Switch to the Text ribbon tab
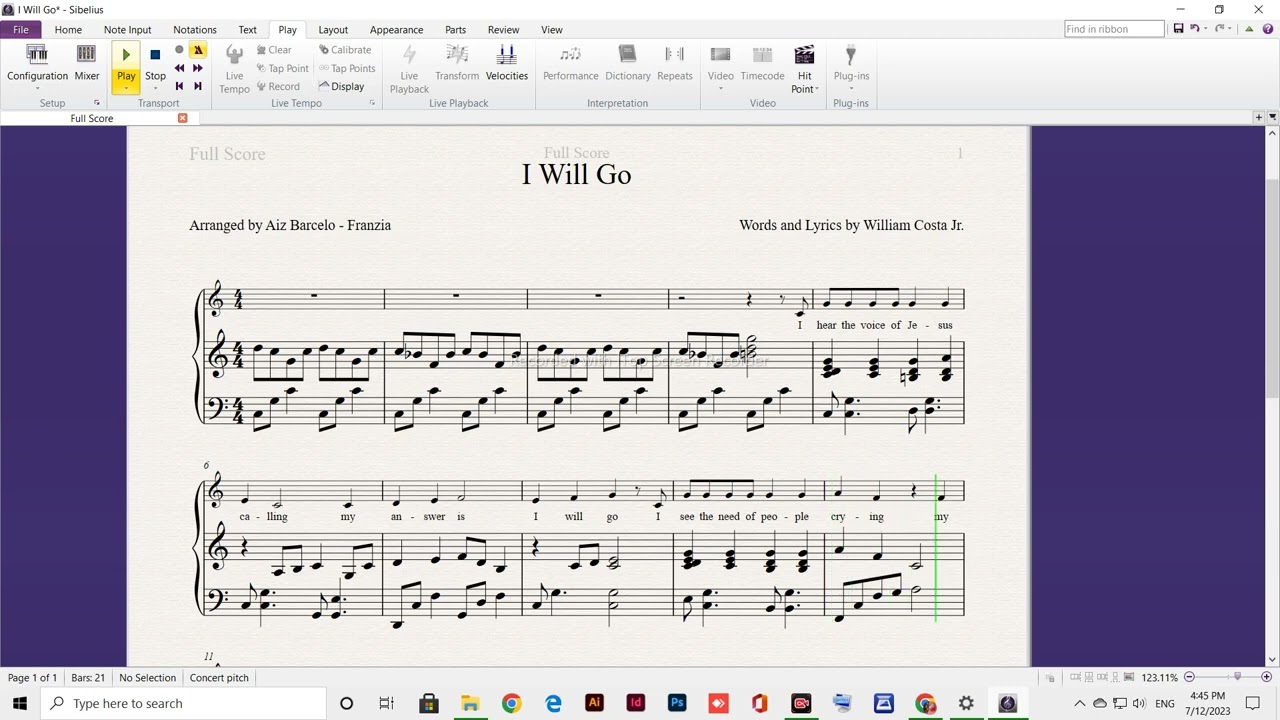This screenshot has width=1280, height=720. coord(247,29)
